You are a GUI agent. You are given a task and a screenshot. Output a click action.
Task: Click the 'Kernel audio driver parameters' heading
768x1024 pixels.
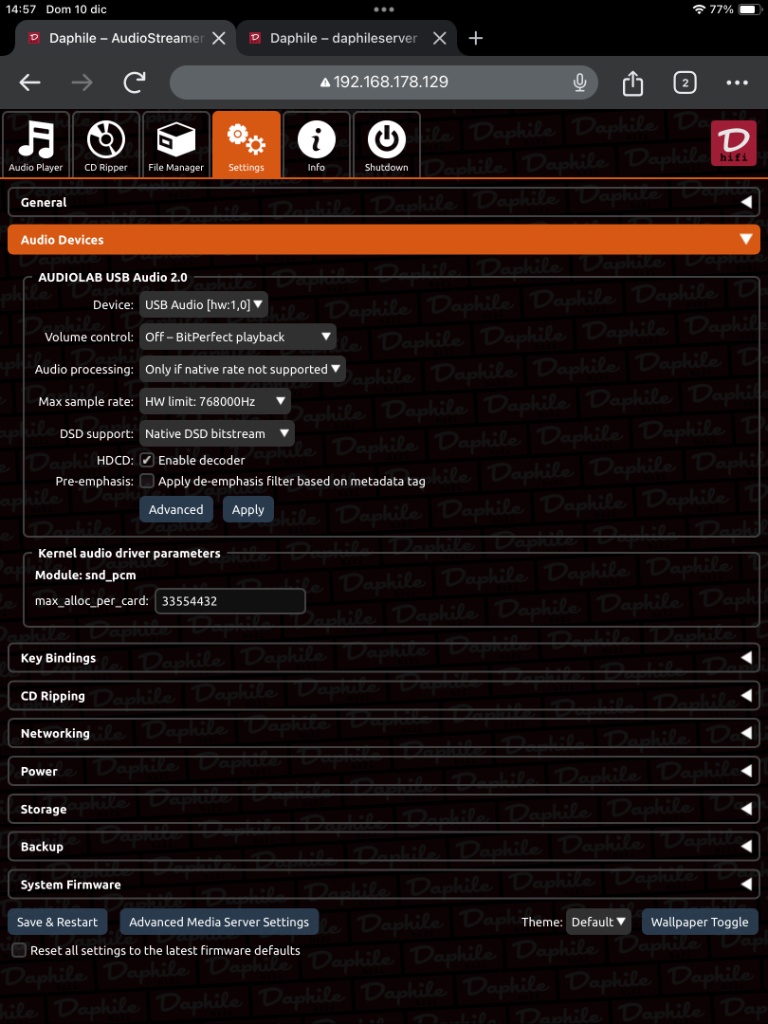[129, 553]
